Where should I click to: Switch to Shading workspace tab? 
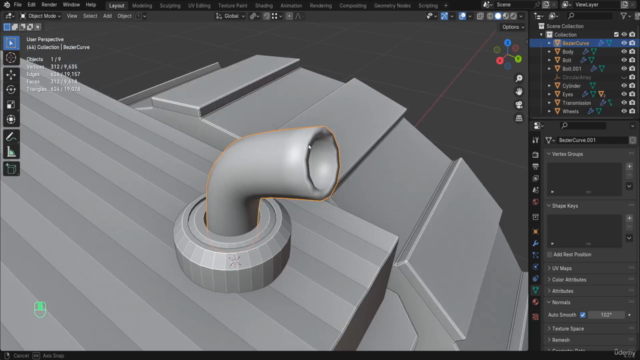pyautogui.click(x=264, y=6)
